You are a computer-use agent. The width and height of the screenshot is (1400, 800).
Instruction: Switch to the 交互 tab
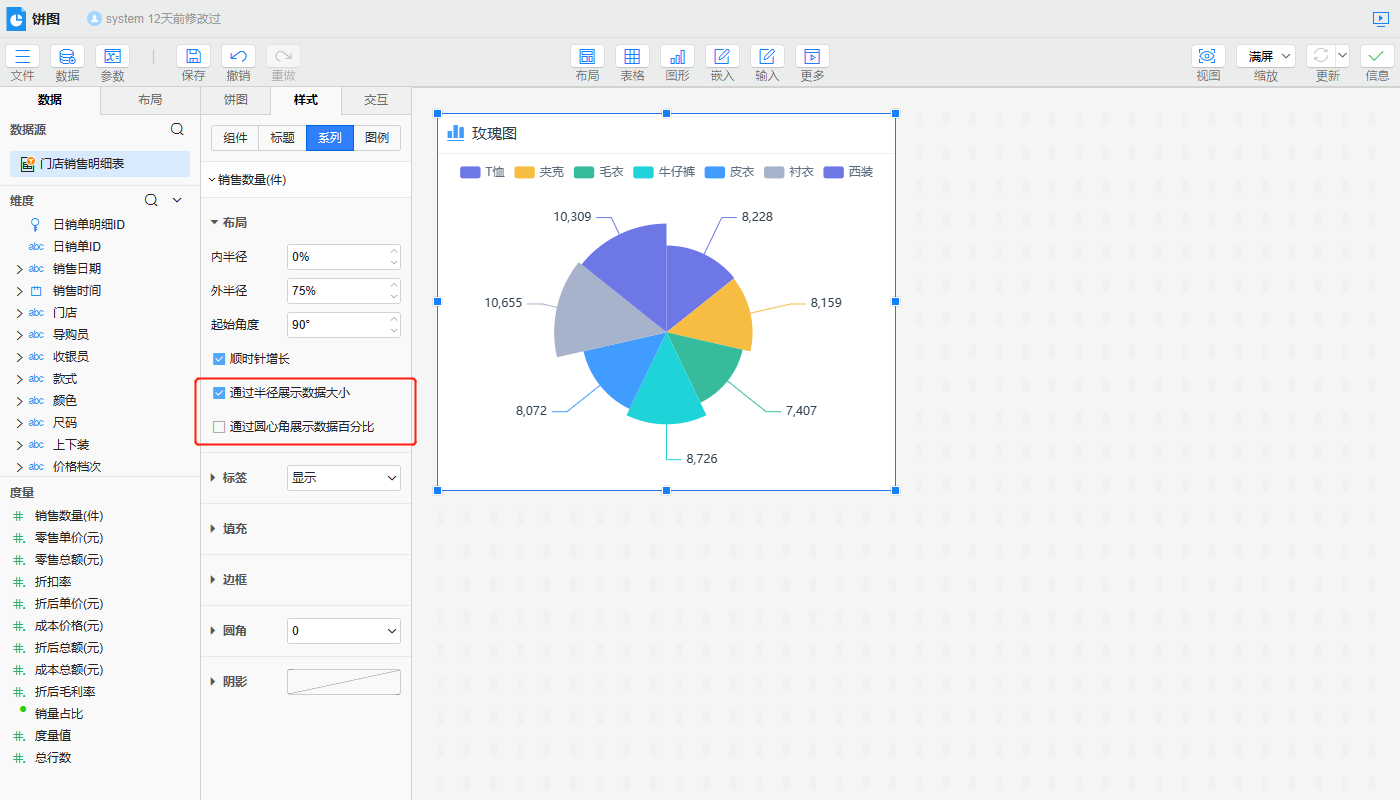(376, 100)
